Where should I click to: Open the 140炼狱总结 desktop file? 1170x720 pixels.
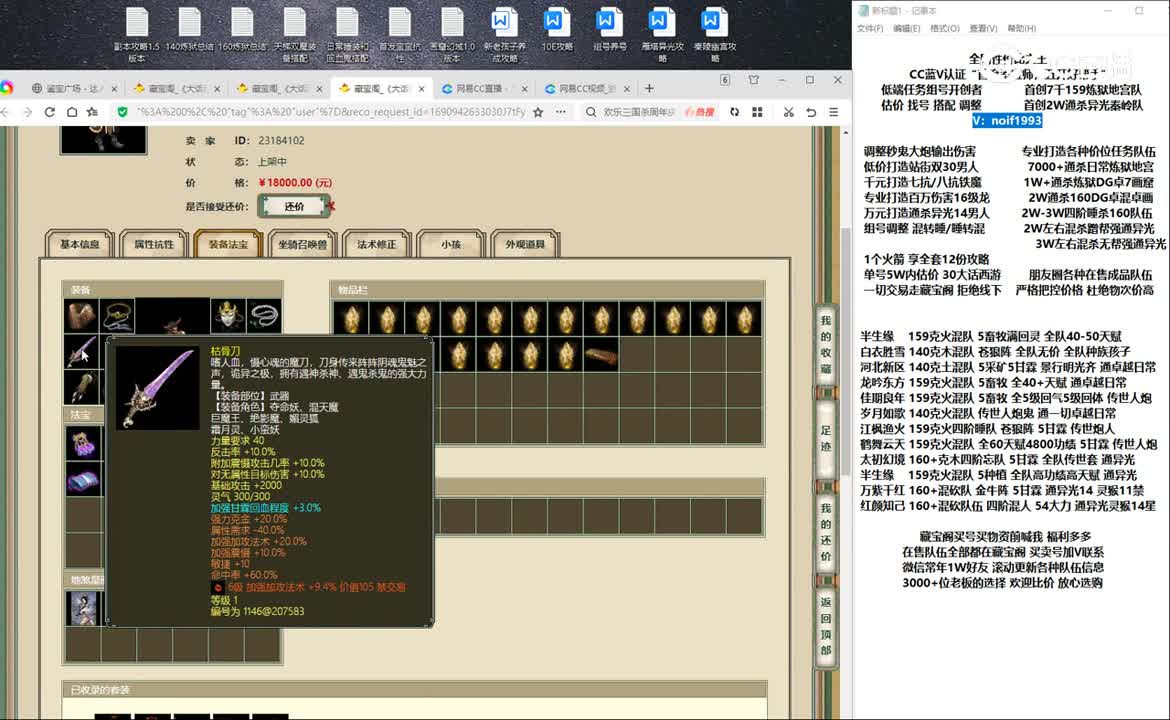(190, 31)
